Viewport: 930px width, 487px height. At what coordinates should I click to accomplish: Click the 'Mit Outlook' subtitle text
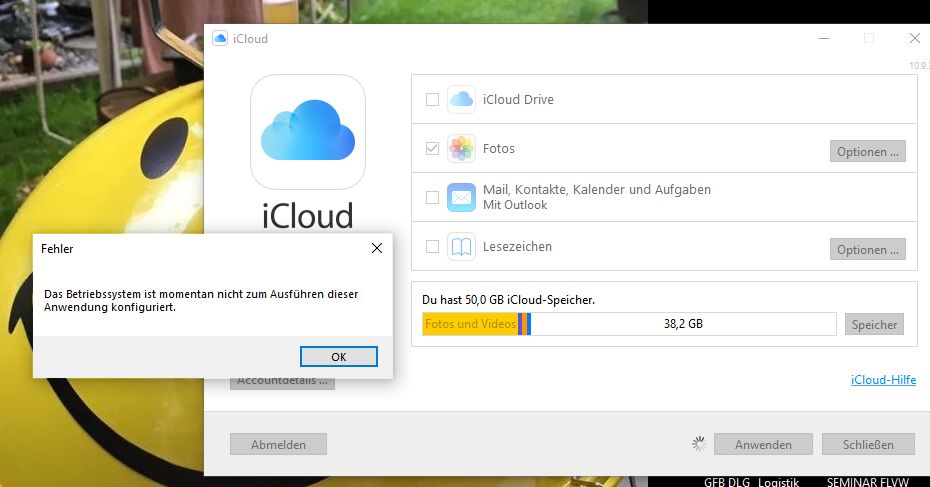[515, 205]
